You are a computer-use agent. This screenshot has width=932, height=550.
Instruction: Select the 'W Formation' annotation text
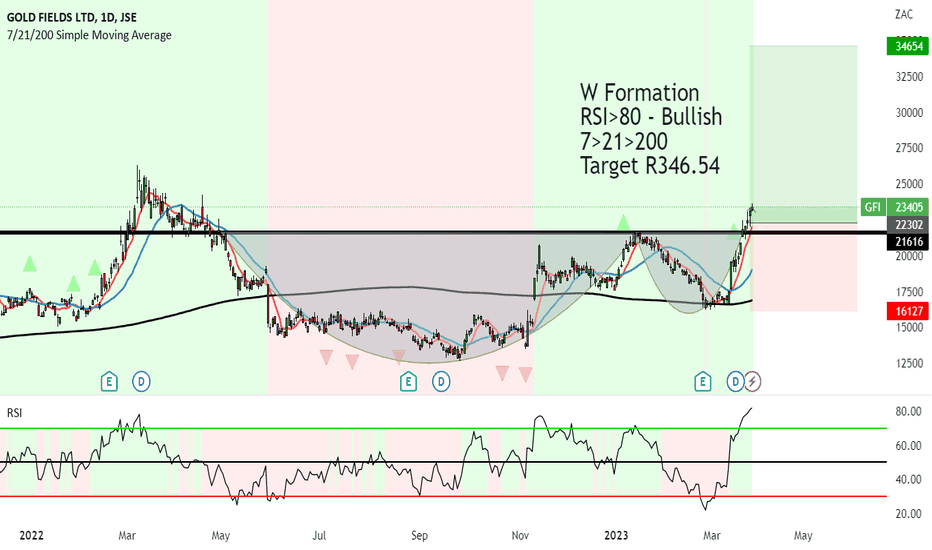pyautogui.click(x=640, y=93)
